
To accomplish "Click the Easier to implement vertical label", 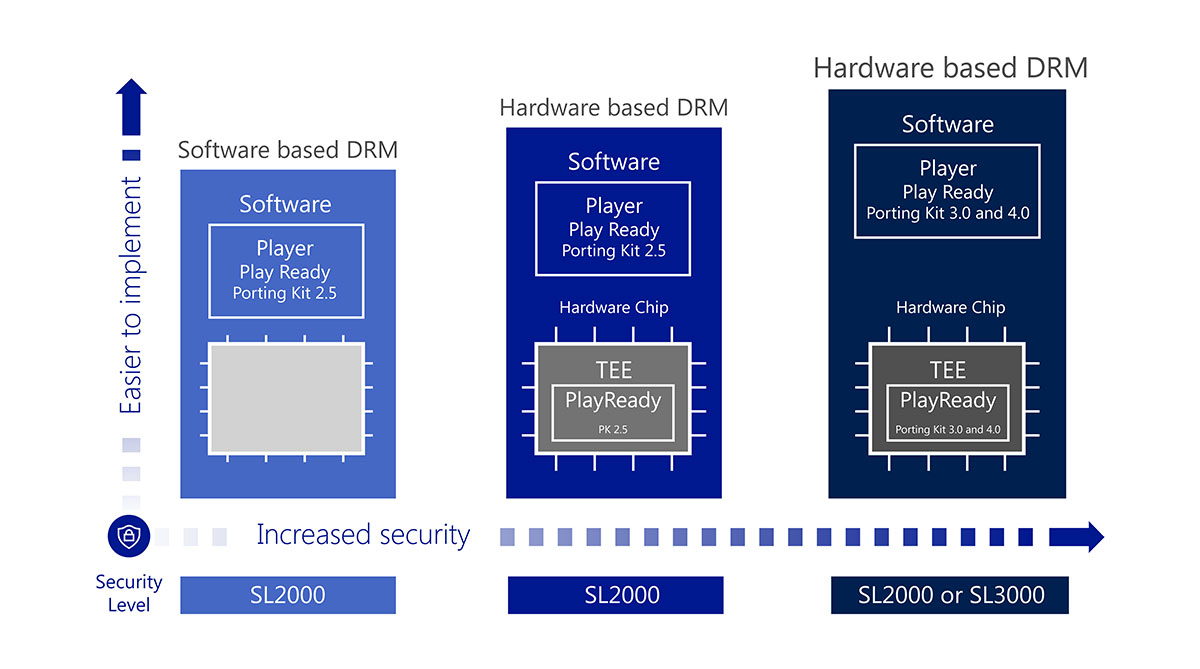I will pyautogui.click(x=130, y=290).
